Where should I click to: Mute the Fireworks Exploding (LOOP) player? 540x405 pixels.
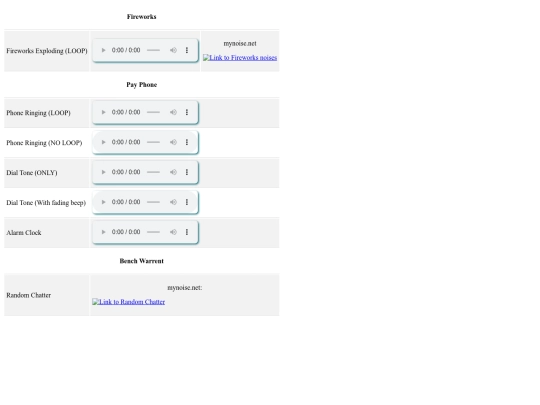click(173, 50)
